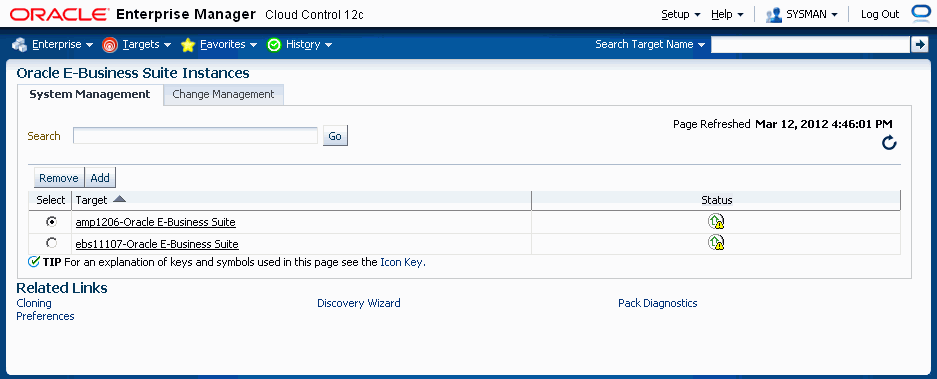Expand the Setup menu
937x379 pixels.
point(681,14)
